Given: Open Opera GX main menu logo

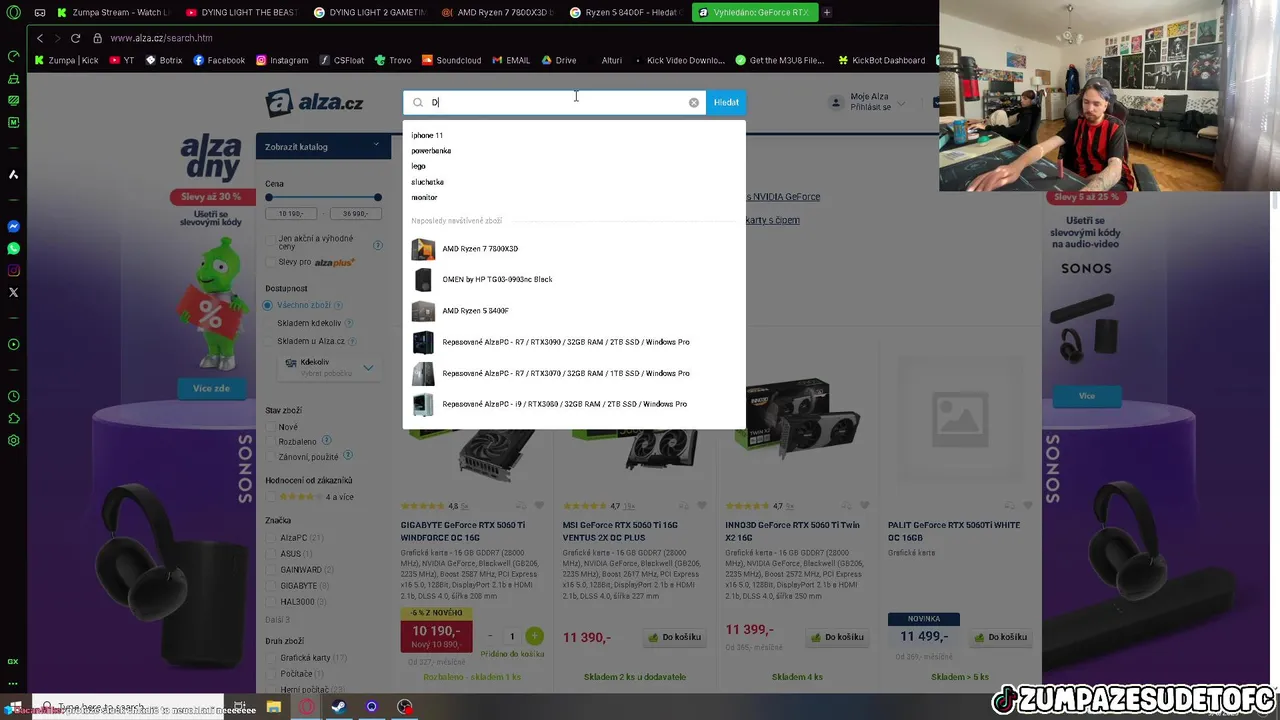Looking at the screenshot, I should pos(13,13).
